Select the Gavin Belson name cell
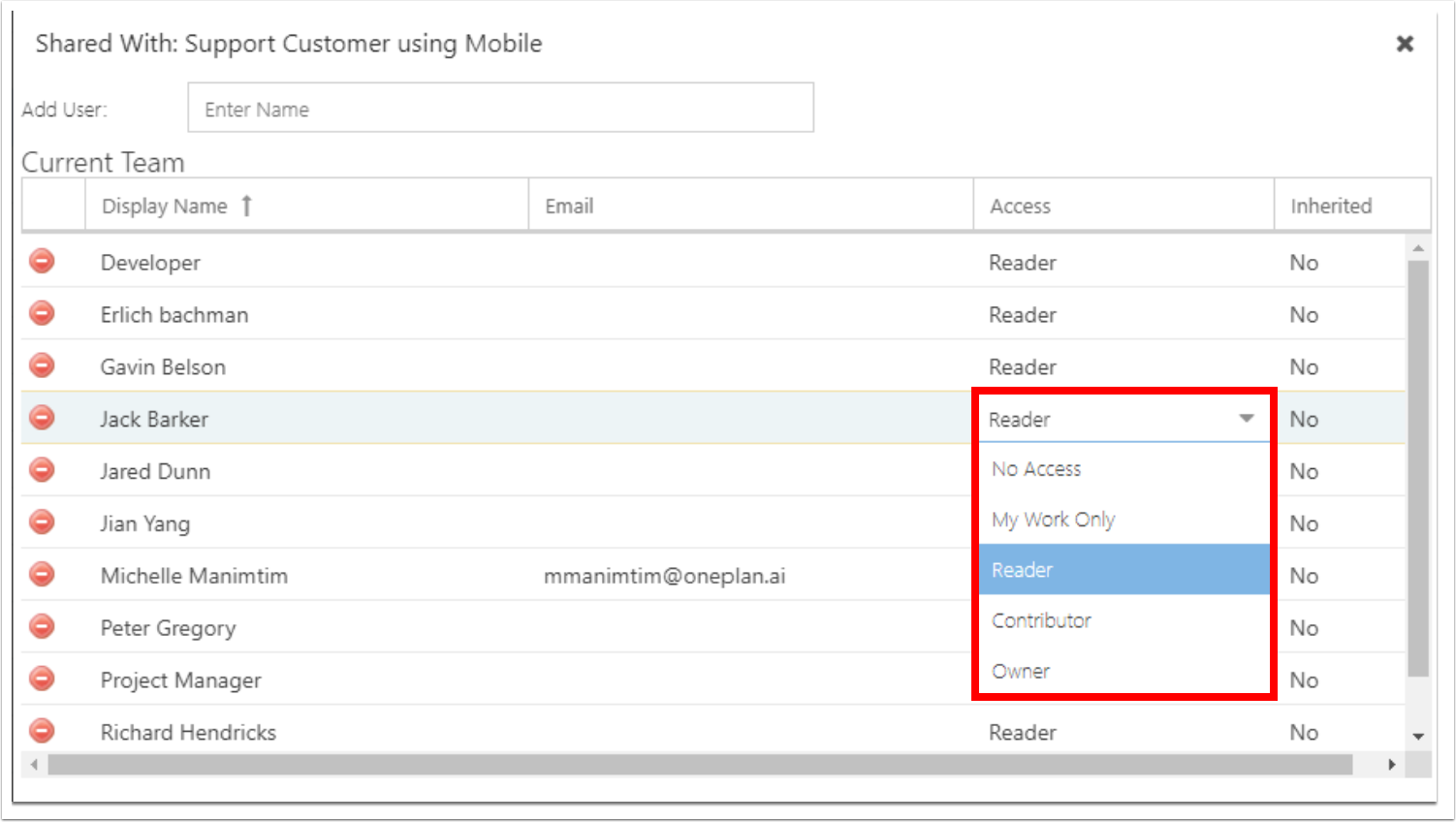 coord(306,366)
